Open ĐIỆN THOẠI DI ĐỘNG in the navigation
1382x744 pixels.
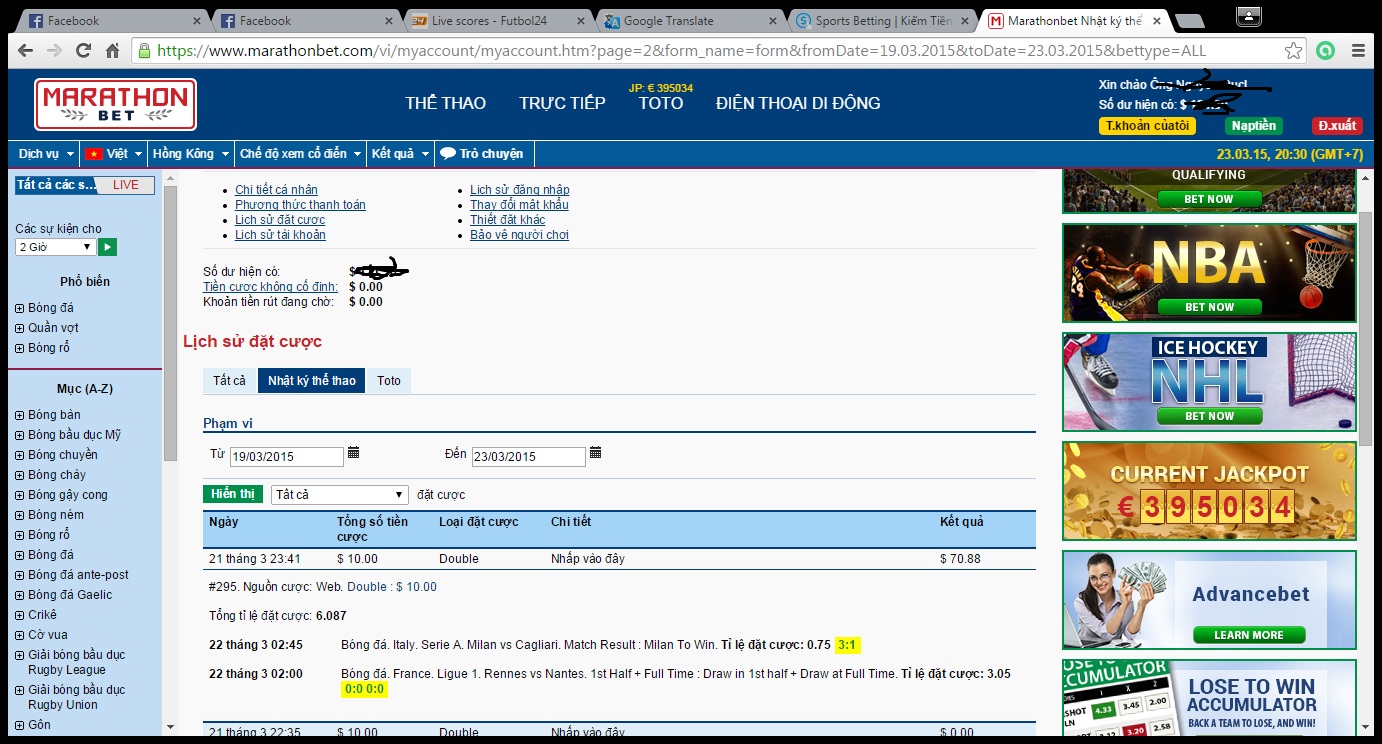798,103
